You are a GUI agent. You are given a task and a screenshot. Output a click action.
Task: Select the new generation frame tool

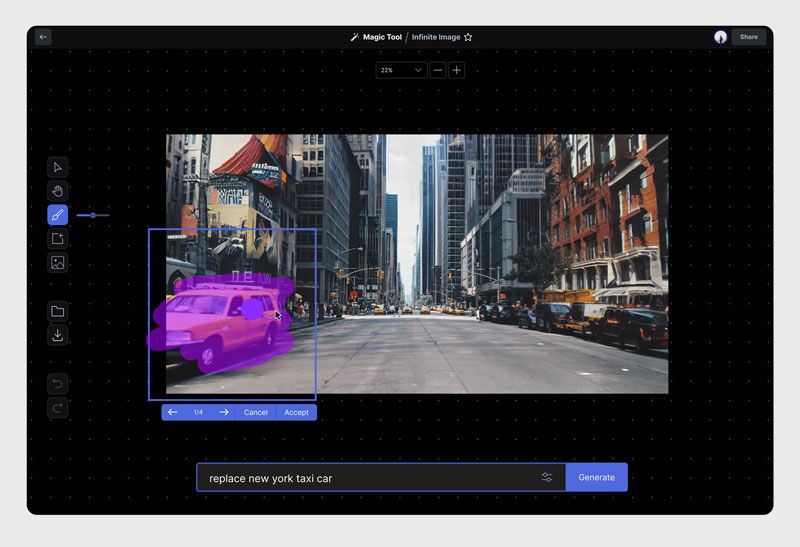pyautogui.click(x=57, y=239)
